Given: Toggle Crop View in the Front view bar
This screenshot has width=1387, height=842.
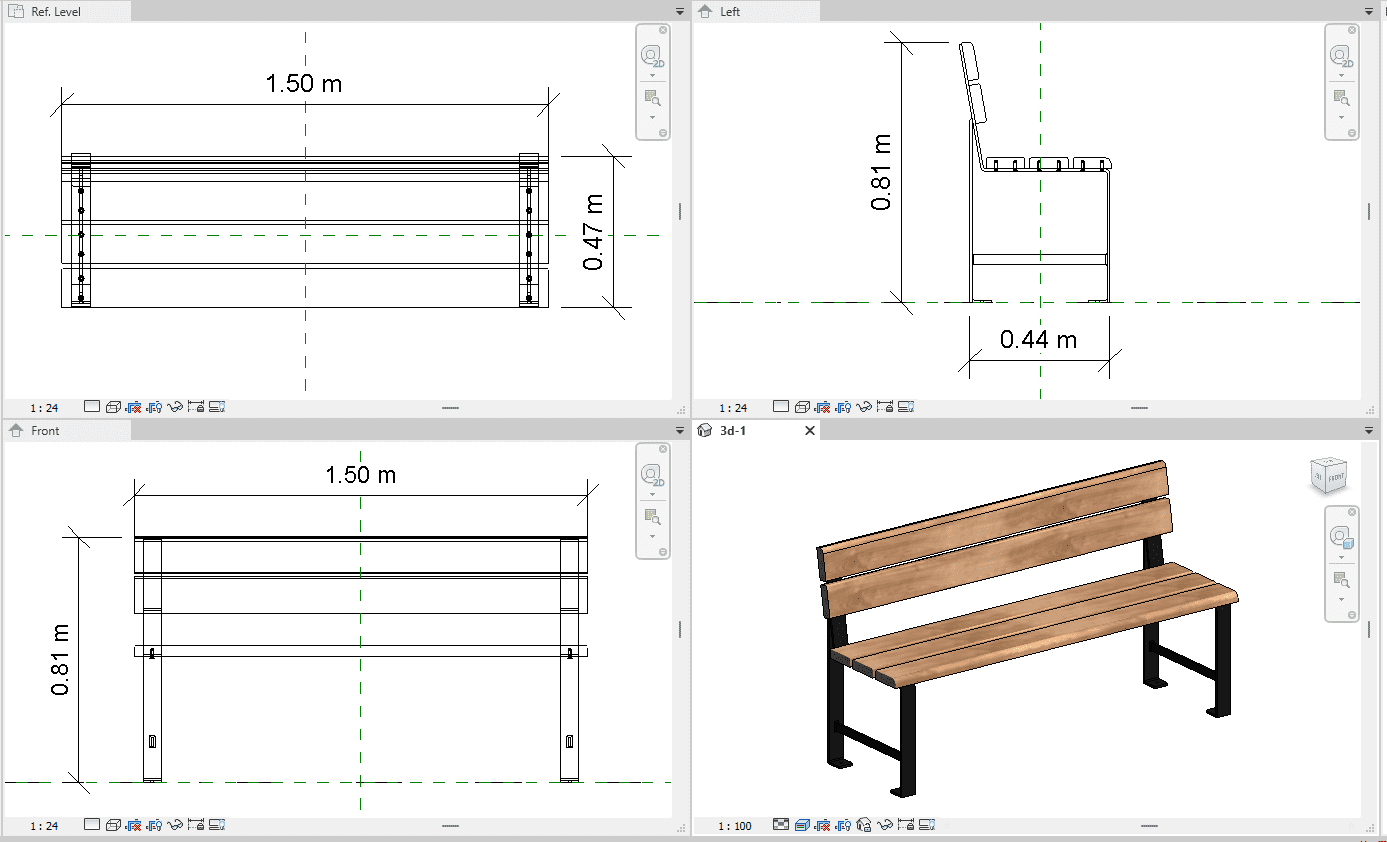Looking at the screenshot, I should point(133,825).
